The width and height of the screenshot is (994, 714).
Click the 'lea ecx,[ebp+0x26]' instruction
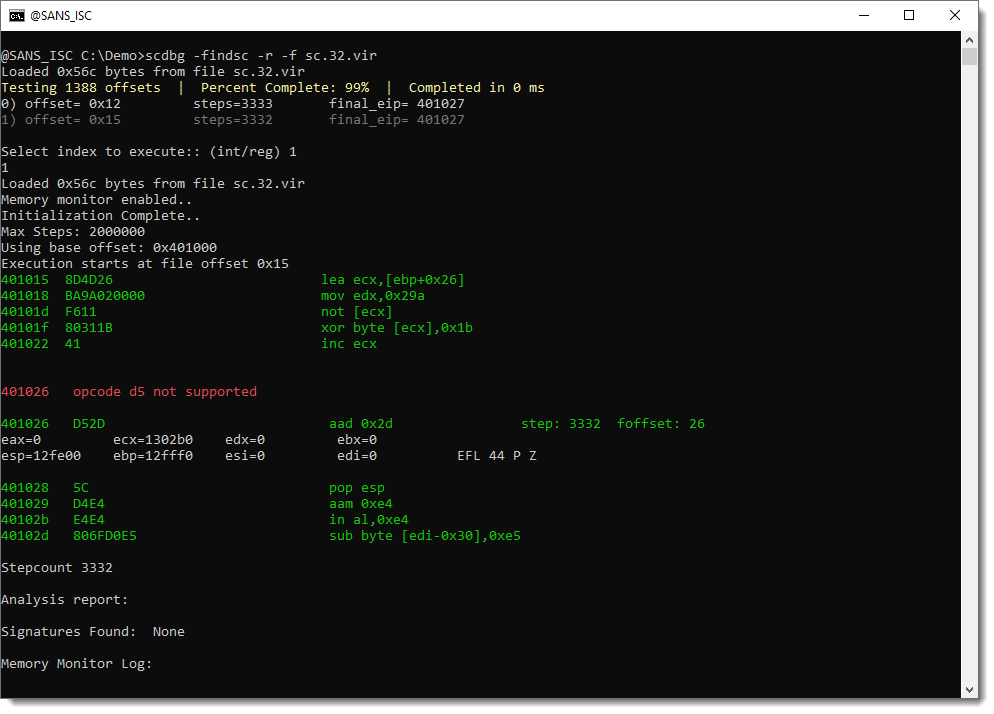(392, 280)
